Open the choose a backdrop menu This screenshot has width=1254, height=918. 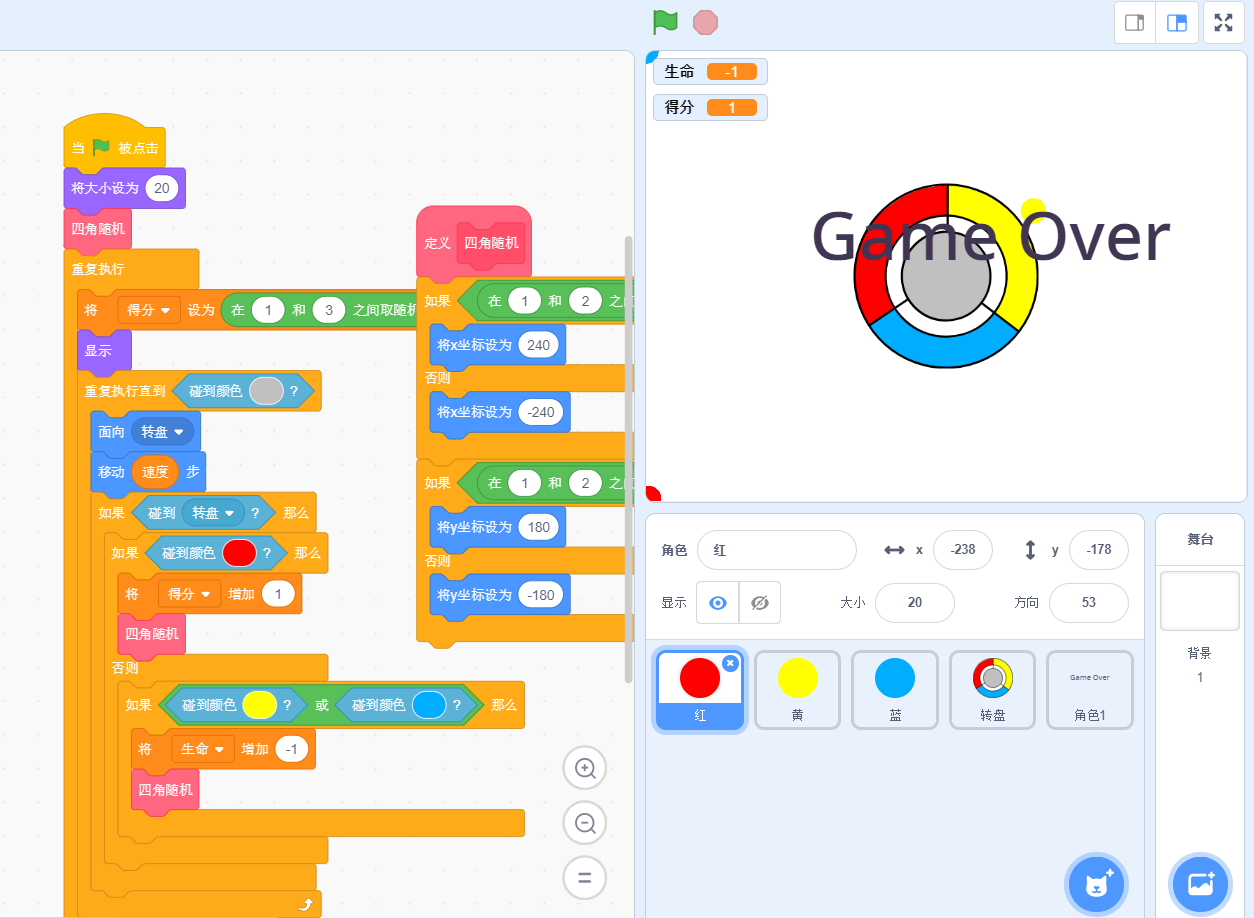pos(1200,884)
